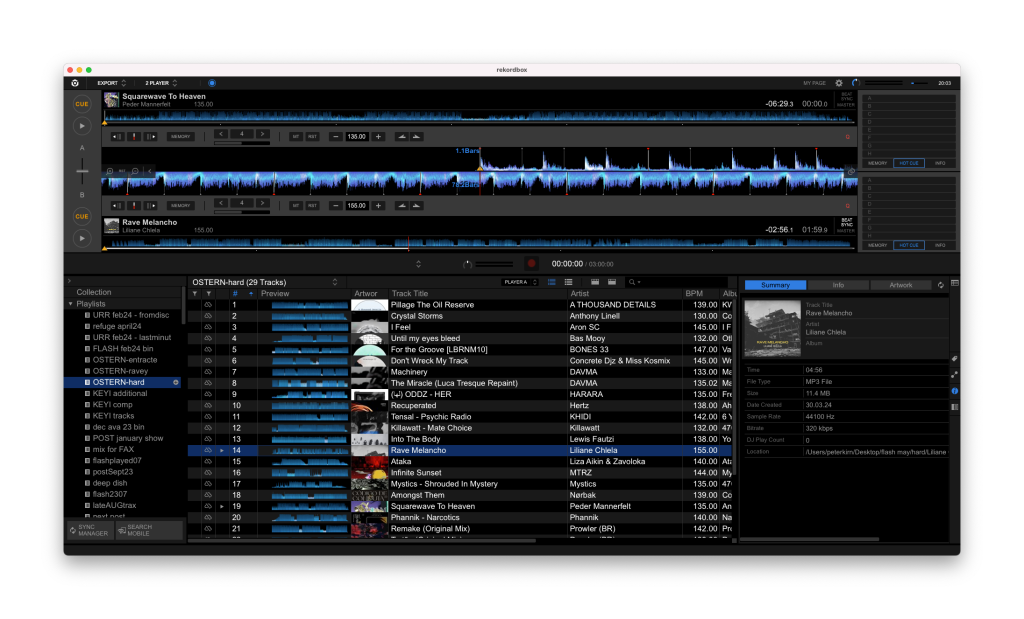Click the top deck MEMORY button
This screenshot has height=619, width=1024.
(180, 136)
